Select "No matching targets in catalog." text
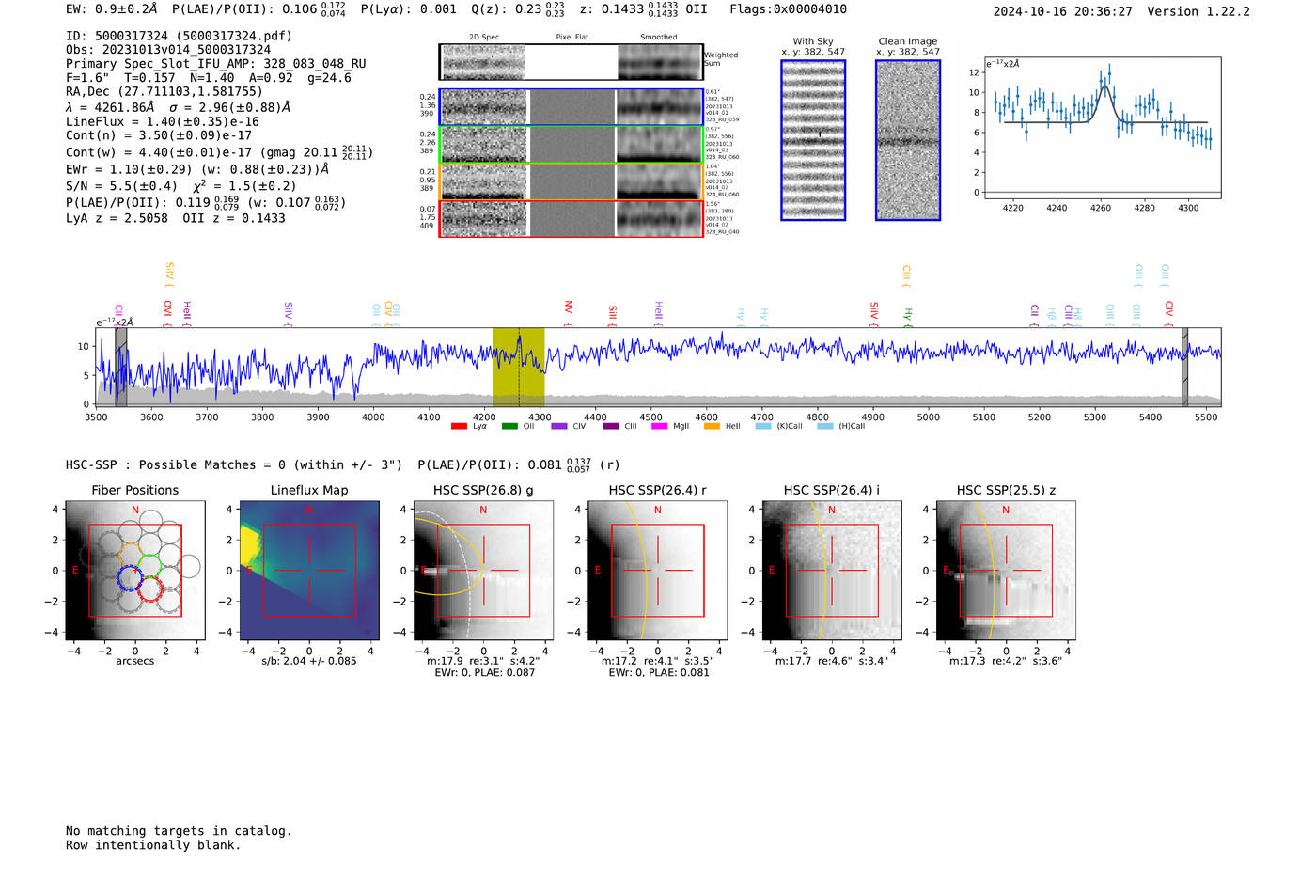The image size is (1316, 896). tap(179, 831)
